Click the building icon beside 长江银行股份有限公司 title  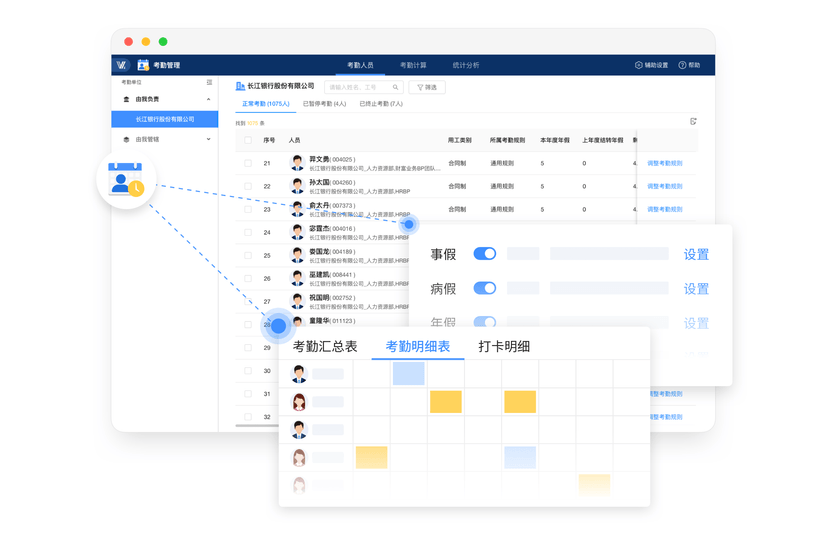(240, 86)
